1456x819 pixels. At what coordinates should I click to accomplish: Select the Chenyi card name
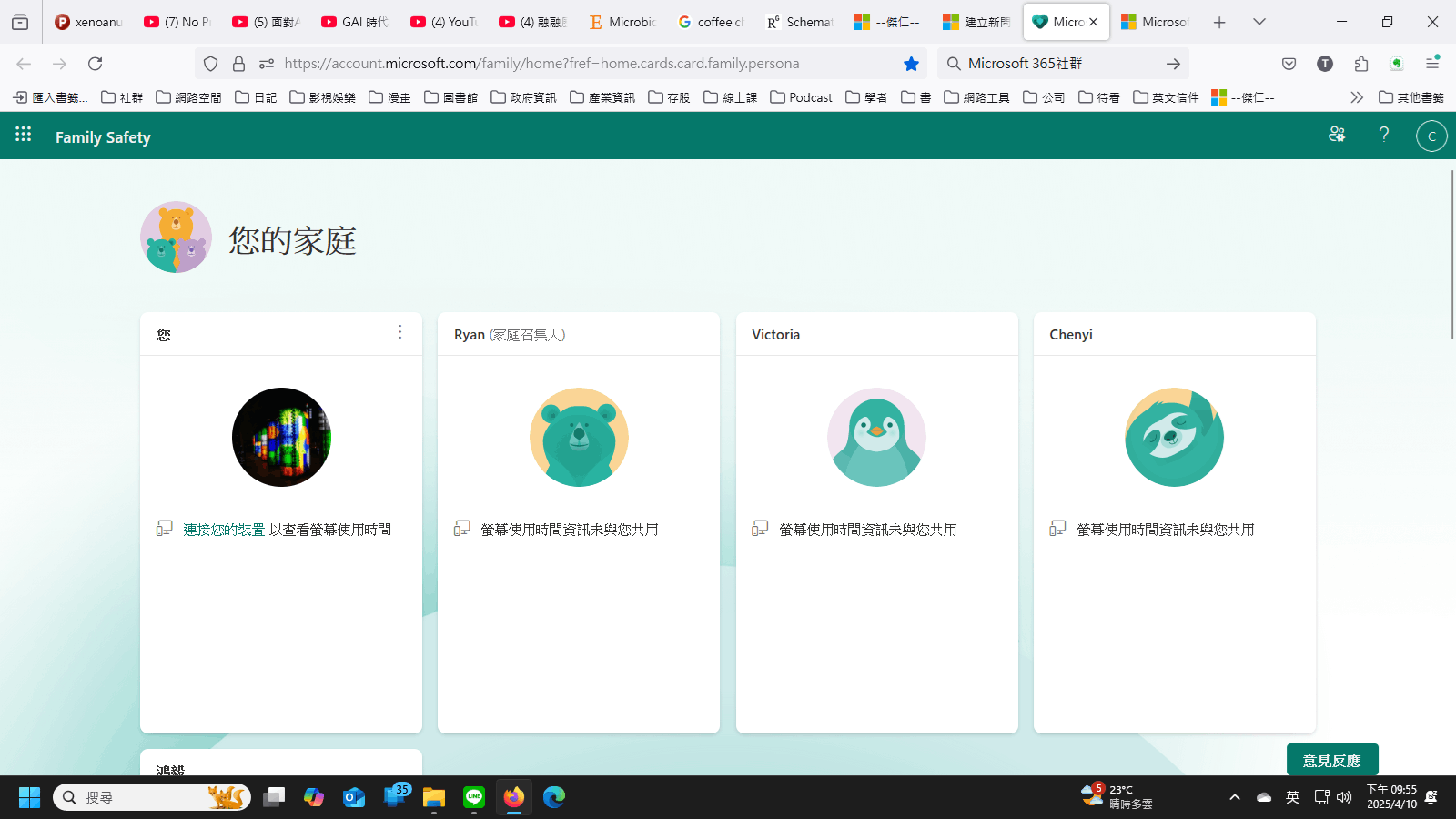1071,335
